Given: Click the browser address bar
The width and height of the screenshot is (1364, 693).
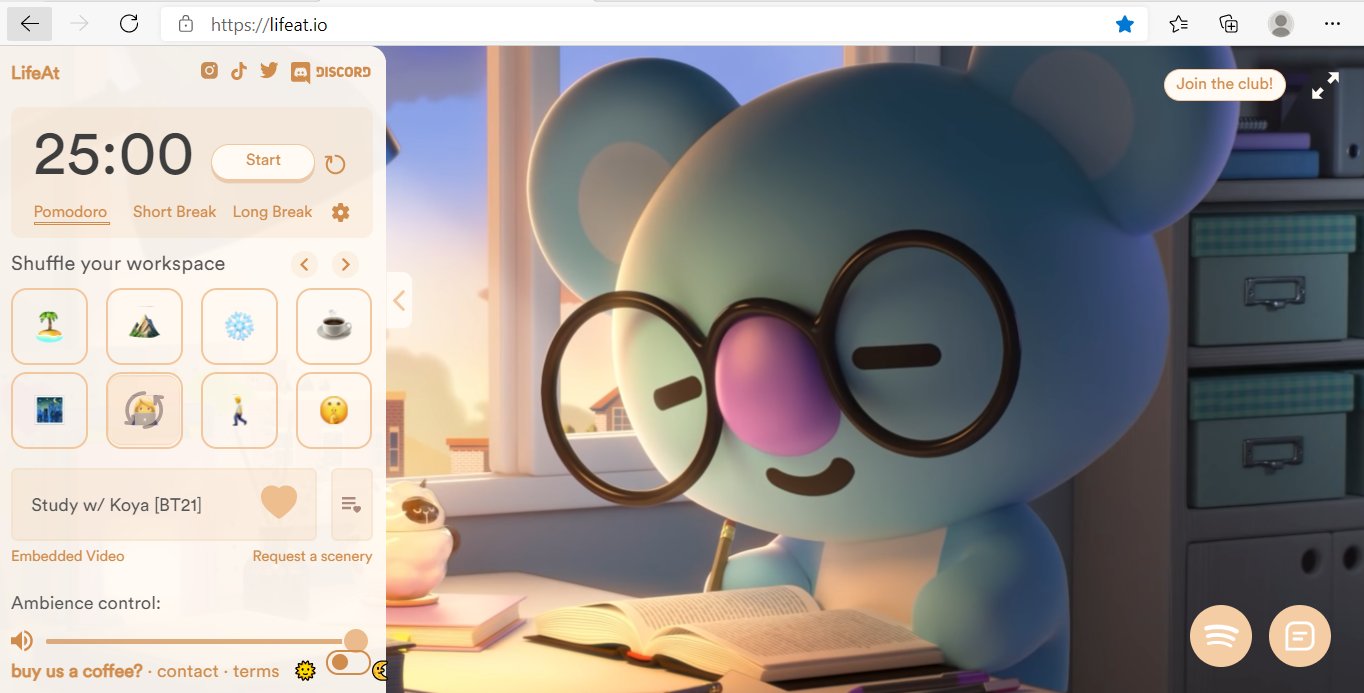Looking at the screenshot, I should 655,24.
